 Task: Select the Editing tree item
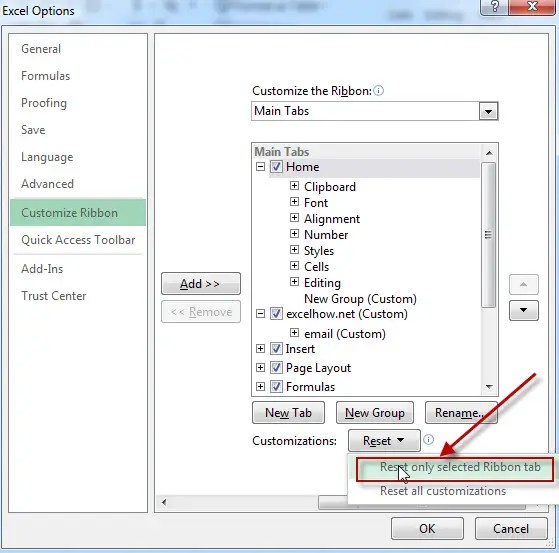(x=322, y=283)
